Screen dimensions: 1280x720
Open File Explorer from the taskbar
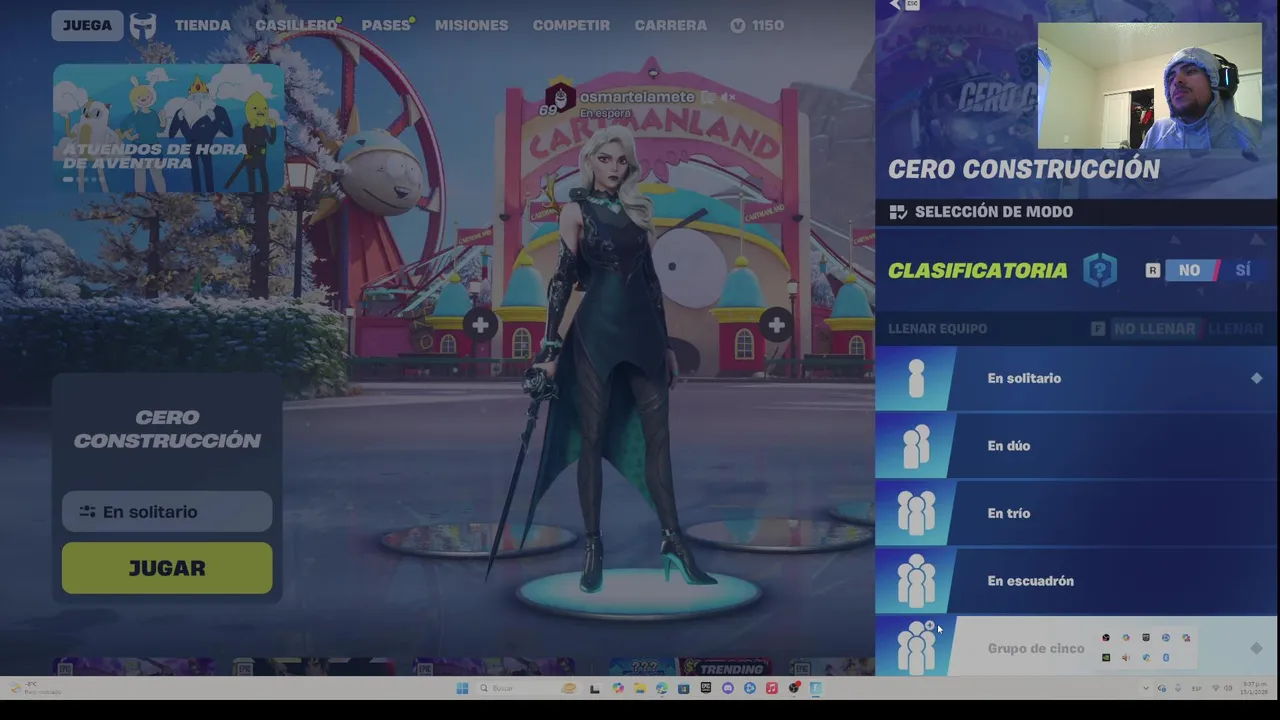(639, 688)
